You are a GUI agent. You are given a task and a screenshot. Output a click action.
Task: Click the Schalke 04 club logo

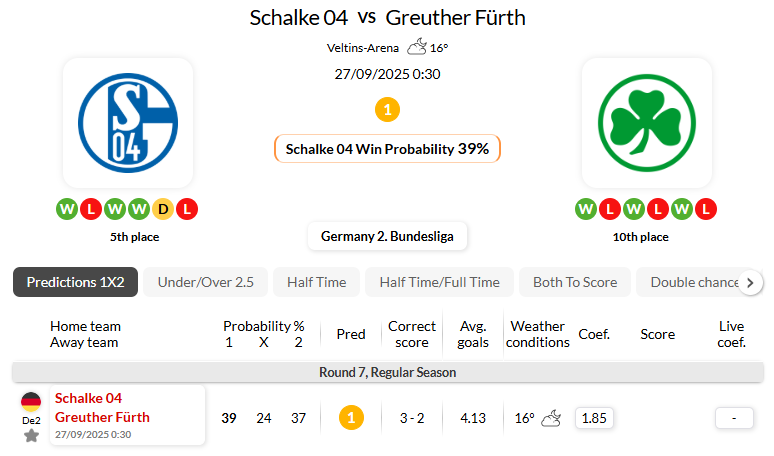126,123
